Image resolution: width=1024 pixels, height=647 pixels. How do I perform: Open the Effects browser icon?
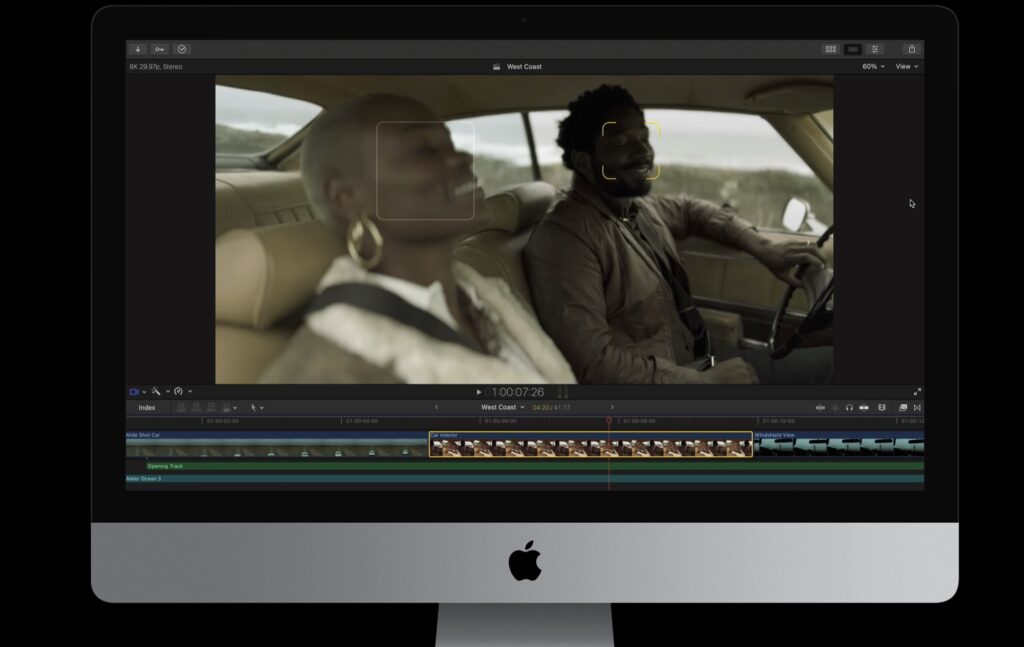(903, 407)
